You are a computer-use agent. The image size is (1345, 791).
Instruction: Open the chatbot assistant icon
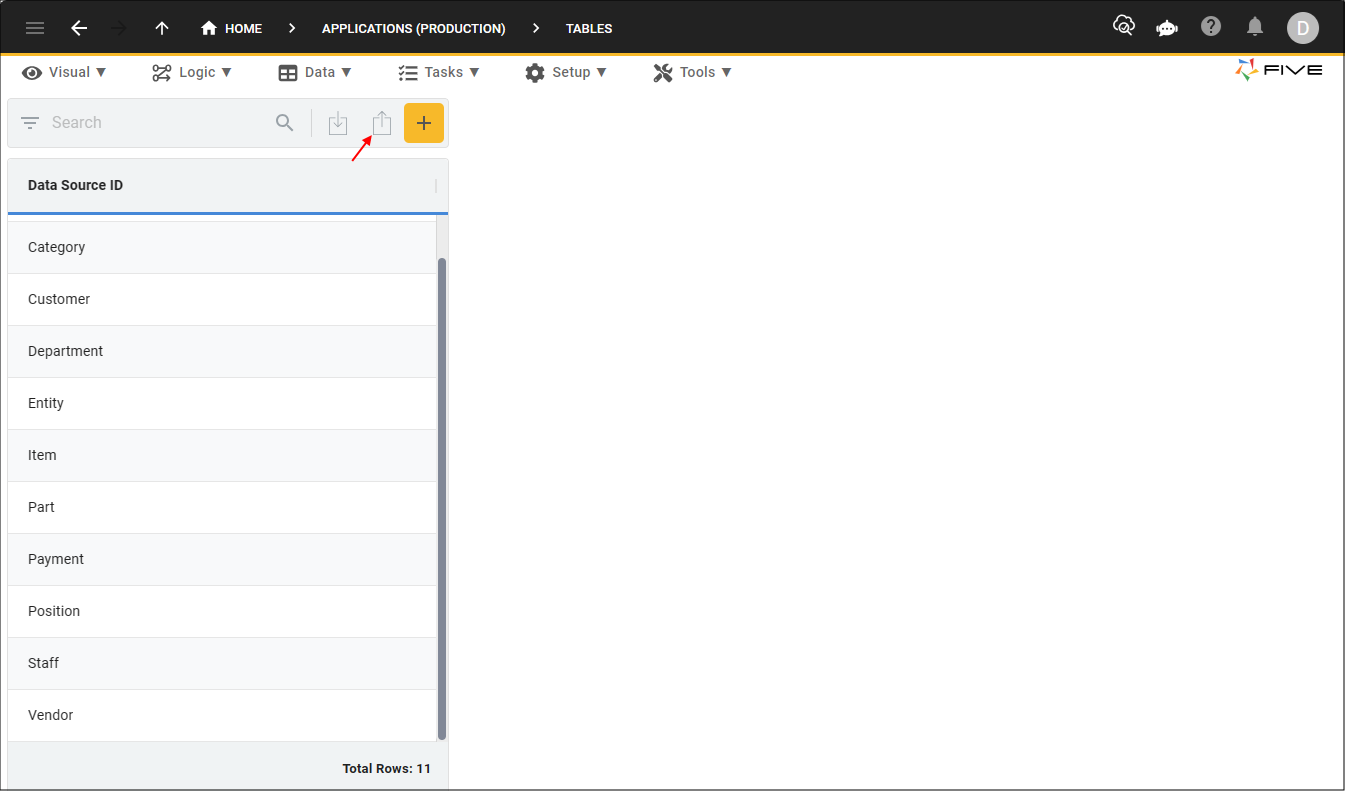tap(1167, 27)
